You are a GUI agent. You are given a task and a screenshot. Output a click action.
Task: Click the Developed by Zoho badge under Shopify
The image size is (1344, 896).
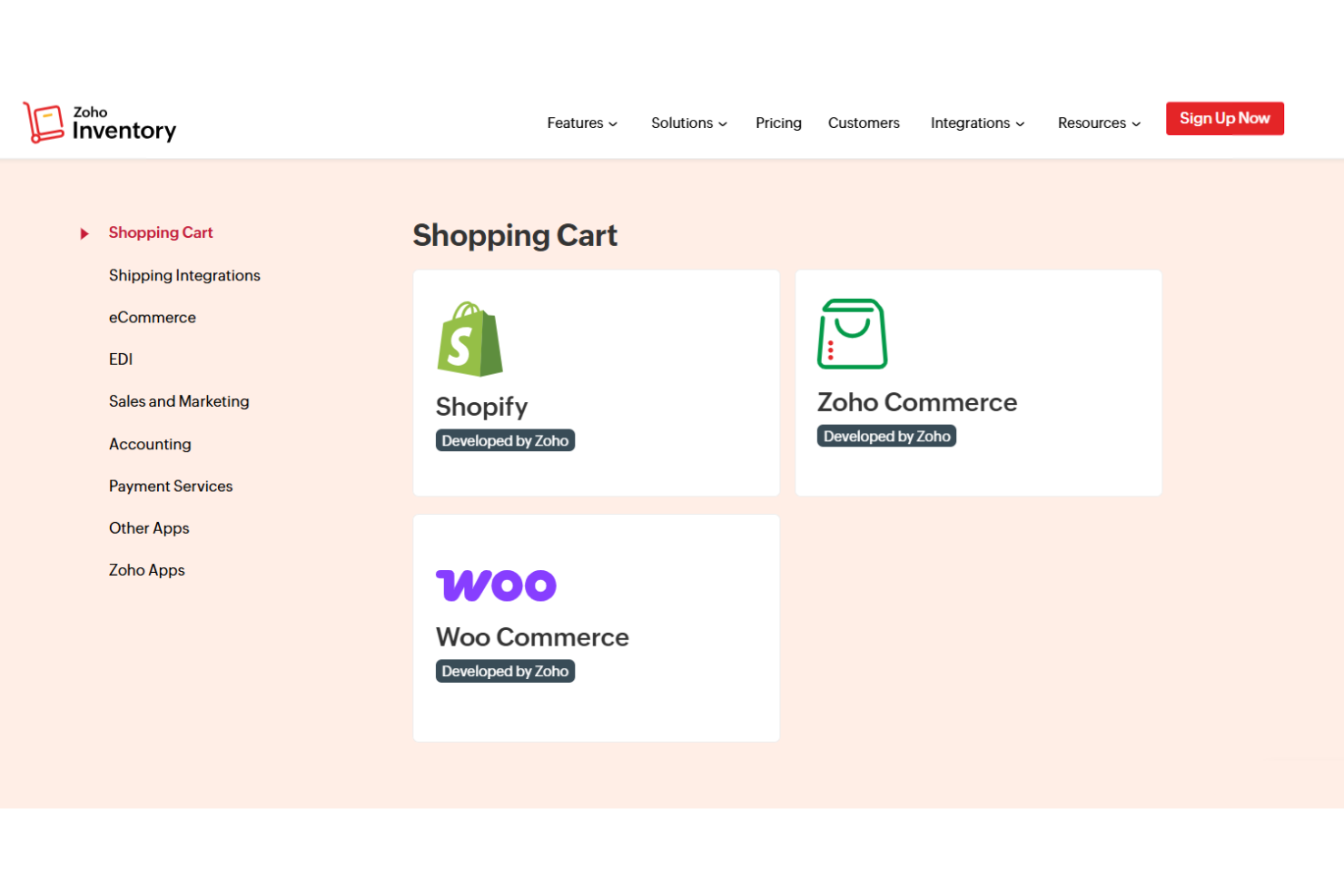[x=506, y=439]
